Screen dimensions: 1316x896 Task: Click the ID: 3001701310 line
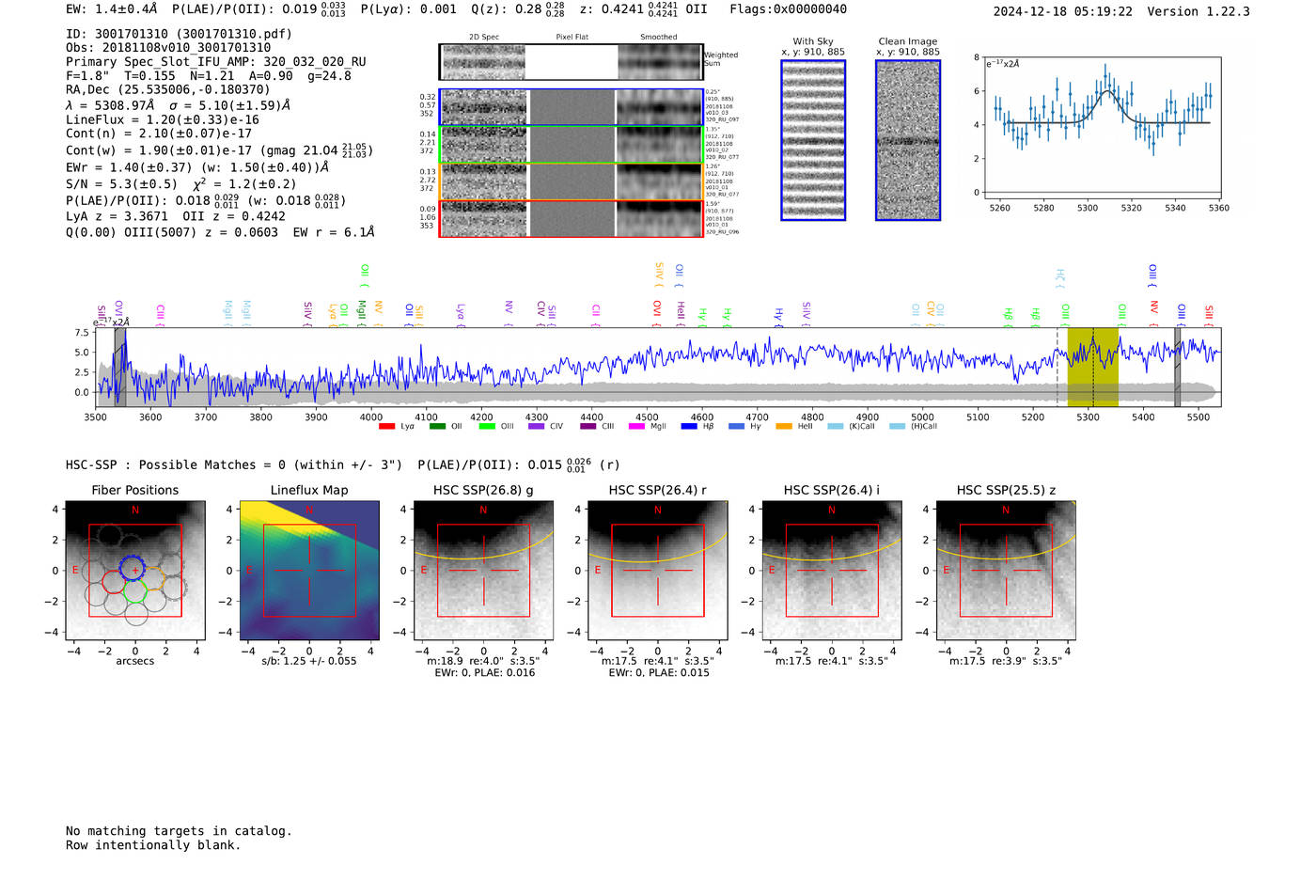coord(179,34)
